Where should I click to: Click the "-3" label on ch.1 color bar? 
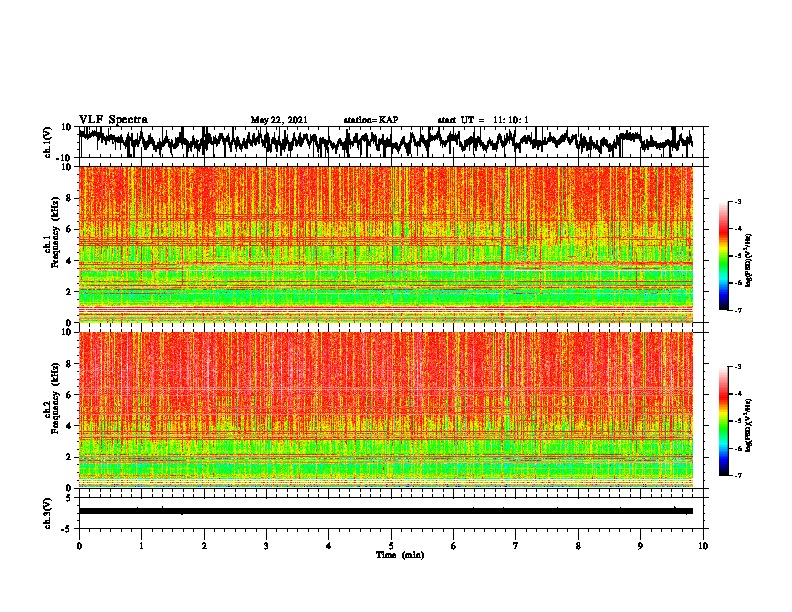coord(737,201)
